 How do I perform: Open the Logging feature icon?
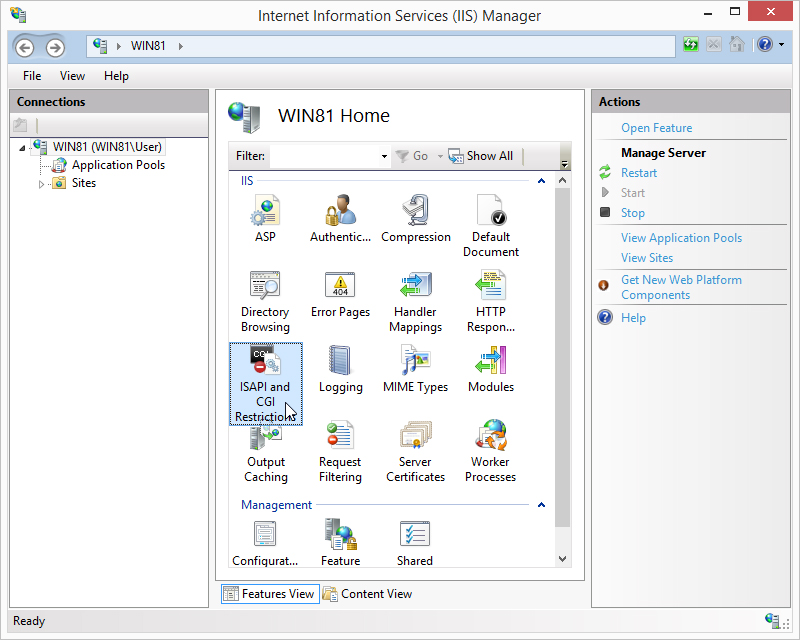340,370
